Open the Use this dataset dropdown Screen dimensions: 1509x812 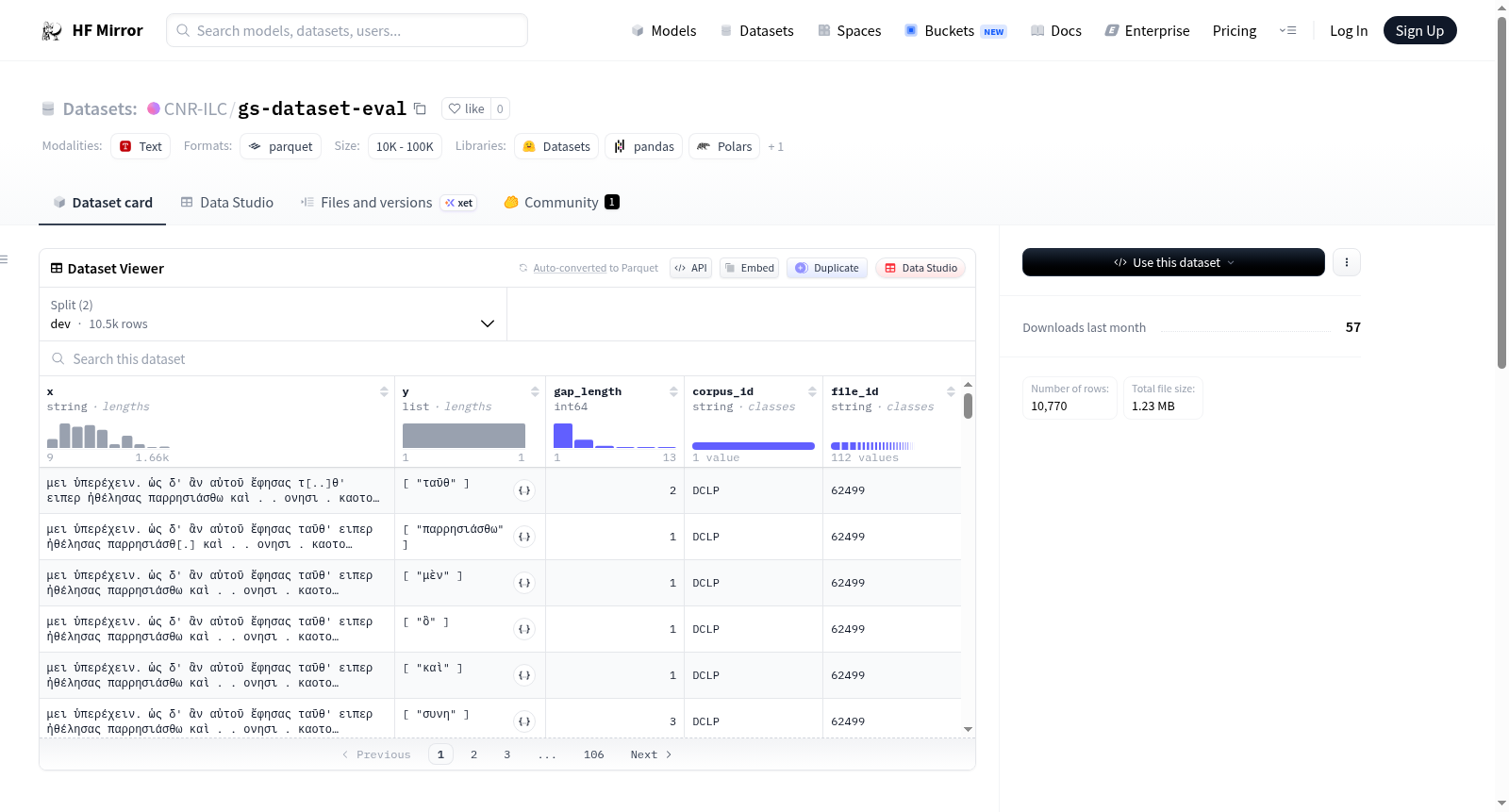[x=1173, y=262]
